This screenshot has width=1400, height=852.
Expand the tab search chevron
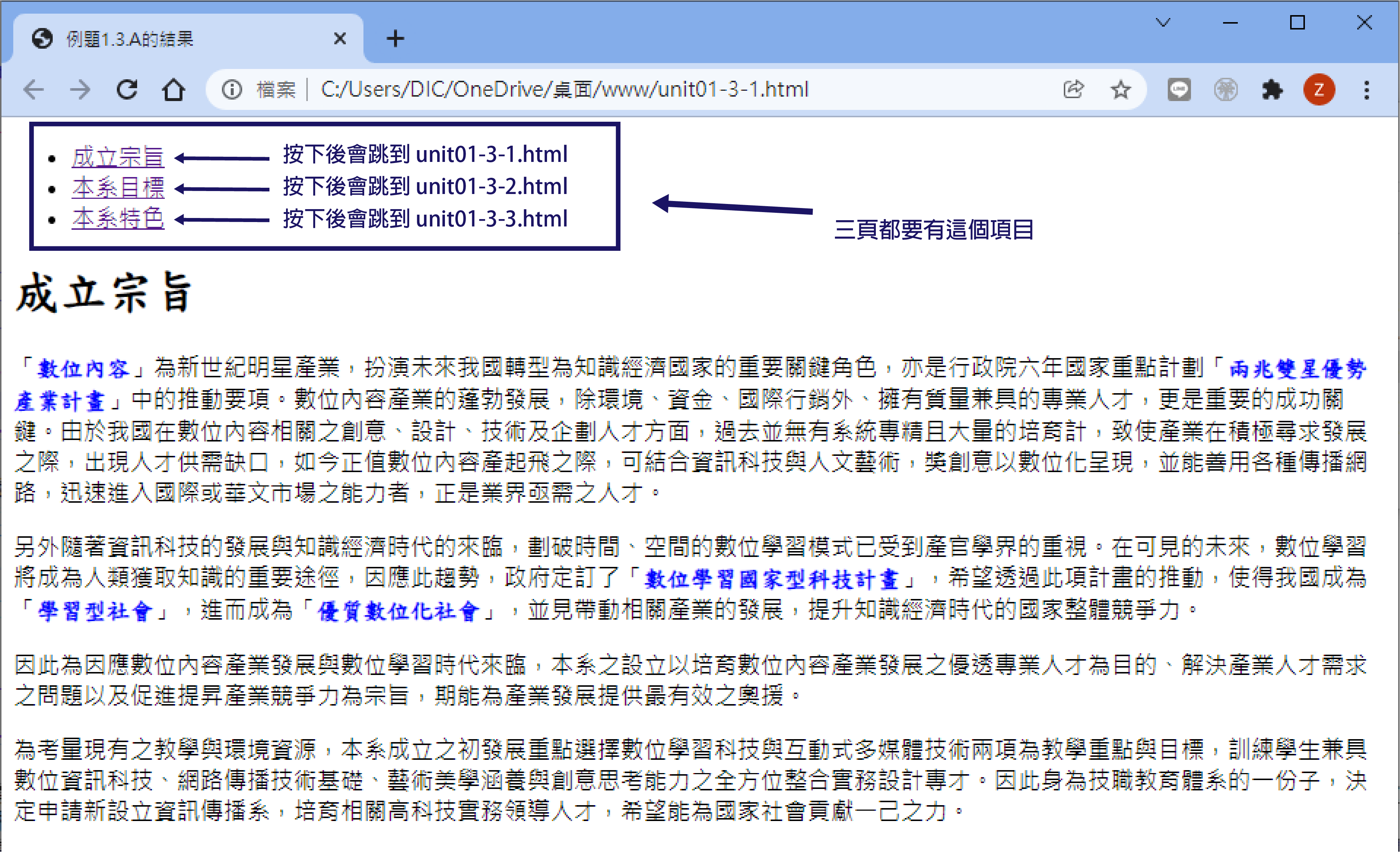pos(1163,23)
